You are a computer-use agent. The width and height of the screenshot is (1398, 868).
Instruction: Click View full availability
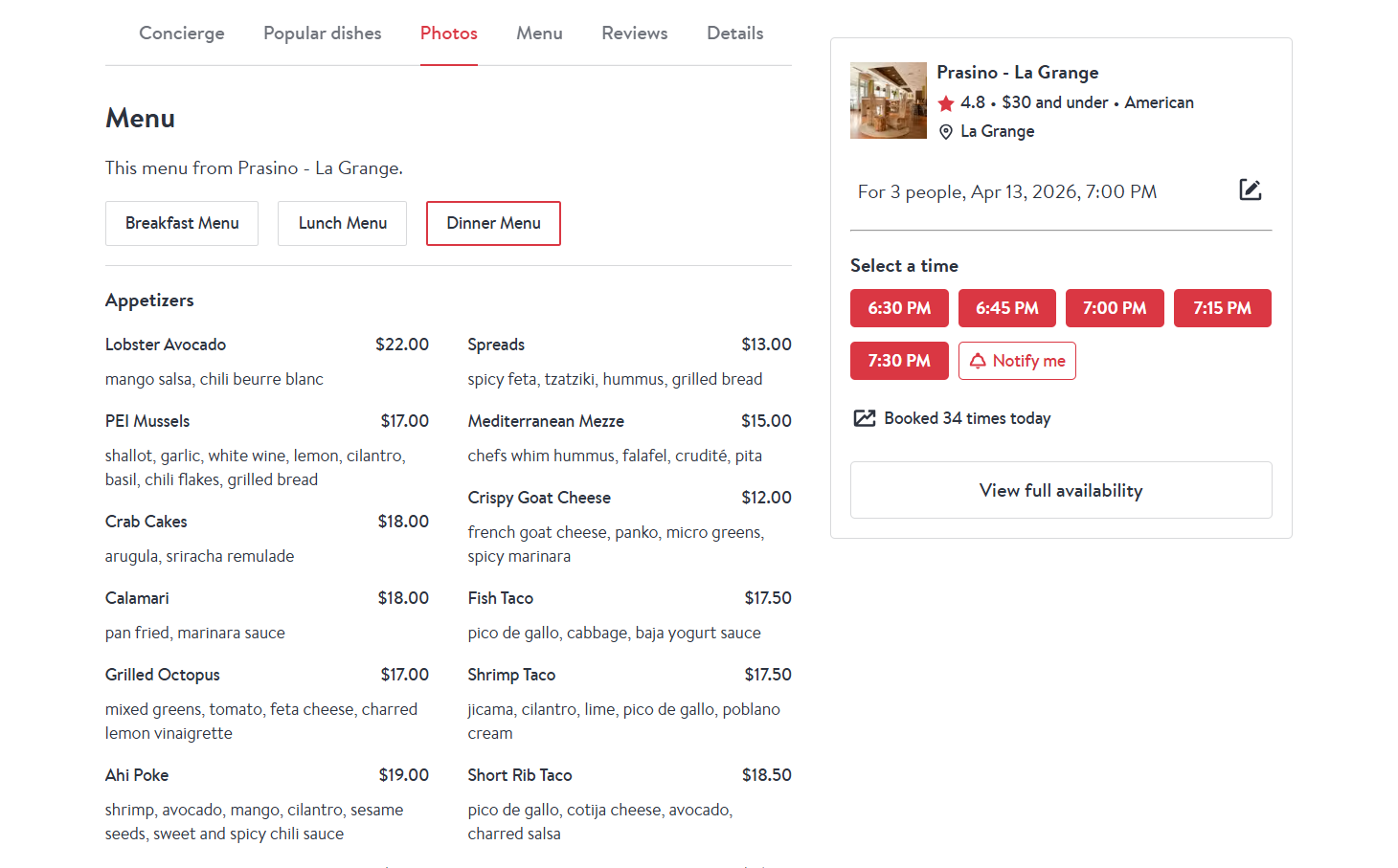point(1061,490)
